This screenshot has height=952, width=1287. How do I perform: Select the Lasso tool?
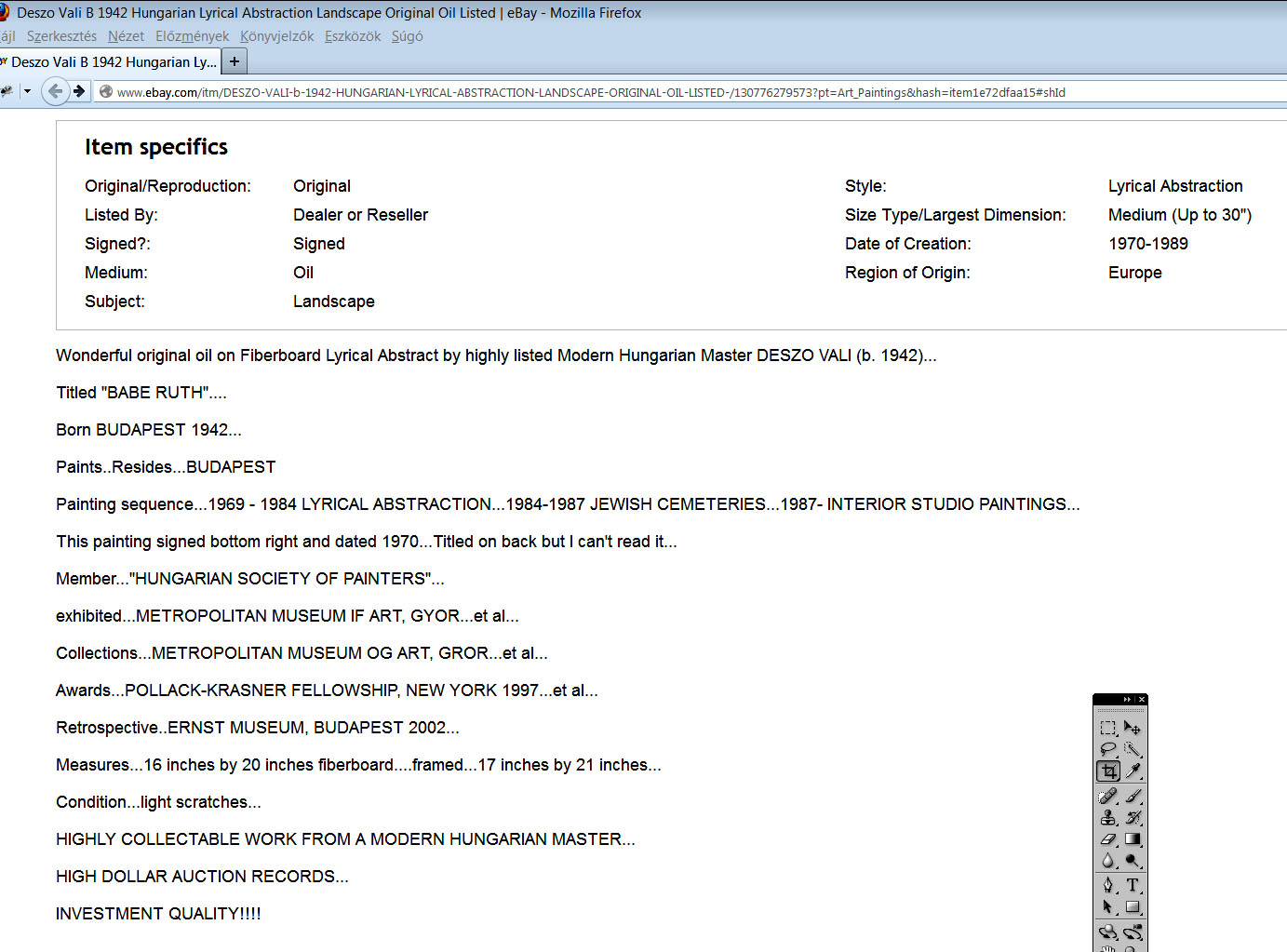tap(1107, 749)
